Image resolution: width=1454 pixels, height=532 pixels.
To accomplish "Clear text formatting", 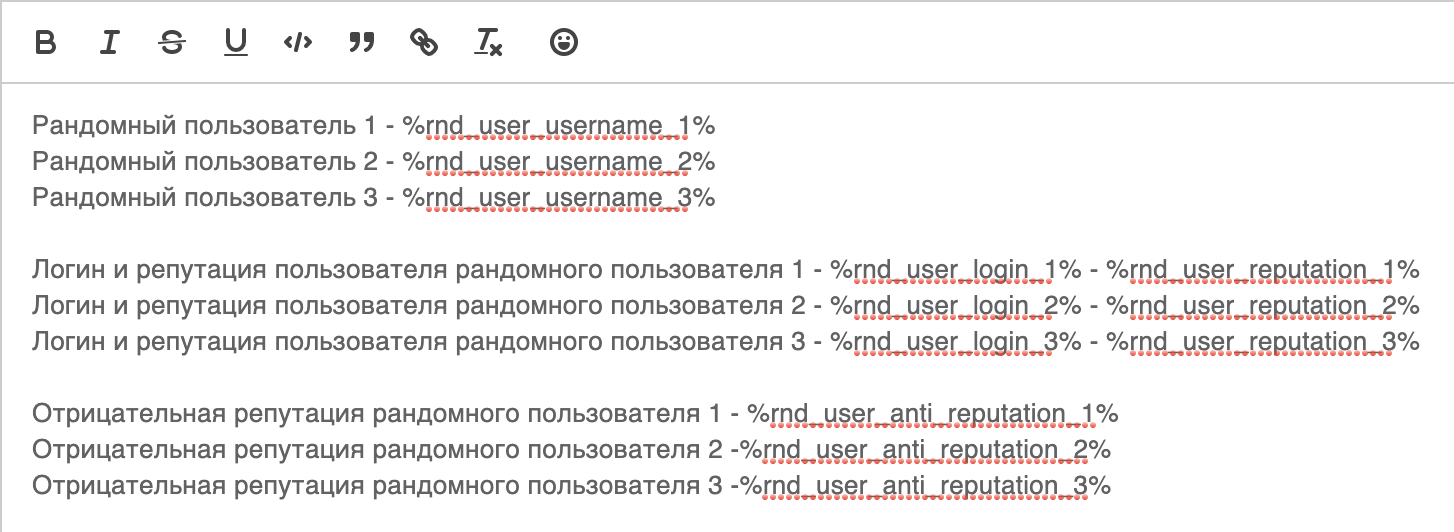I will coord(488,42).
